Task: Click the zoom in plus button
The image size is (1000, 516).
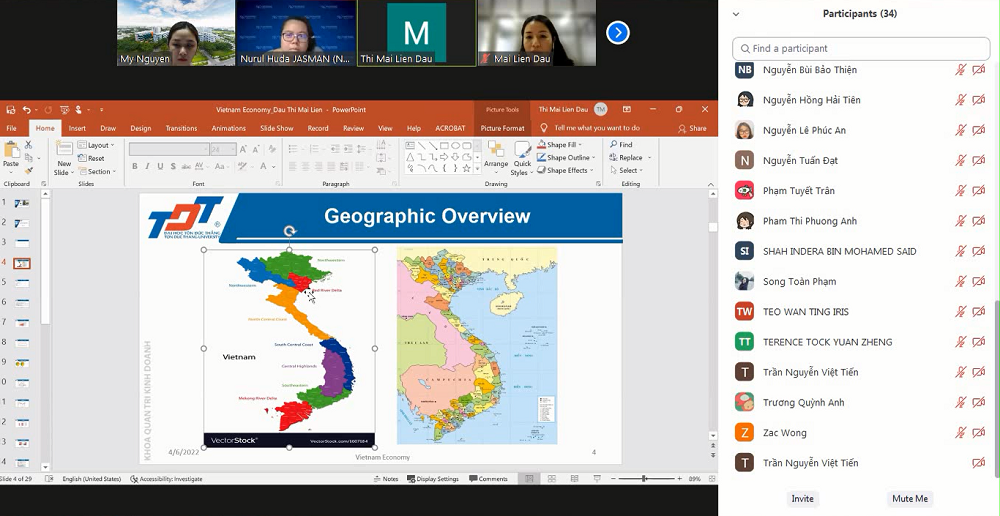Action: click(680, 478)
